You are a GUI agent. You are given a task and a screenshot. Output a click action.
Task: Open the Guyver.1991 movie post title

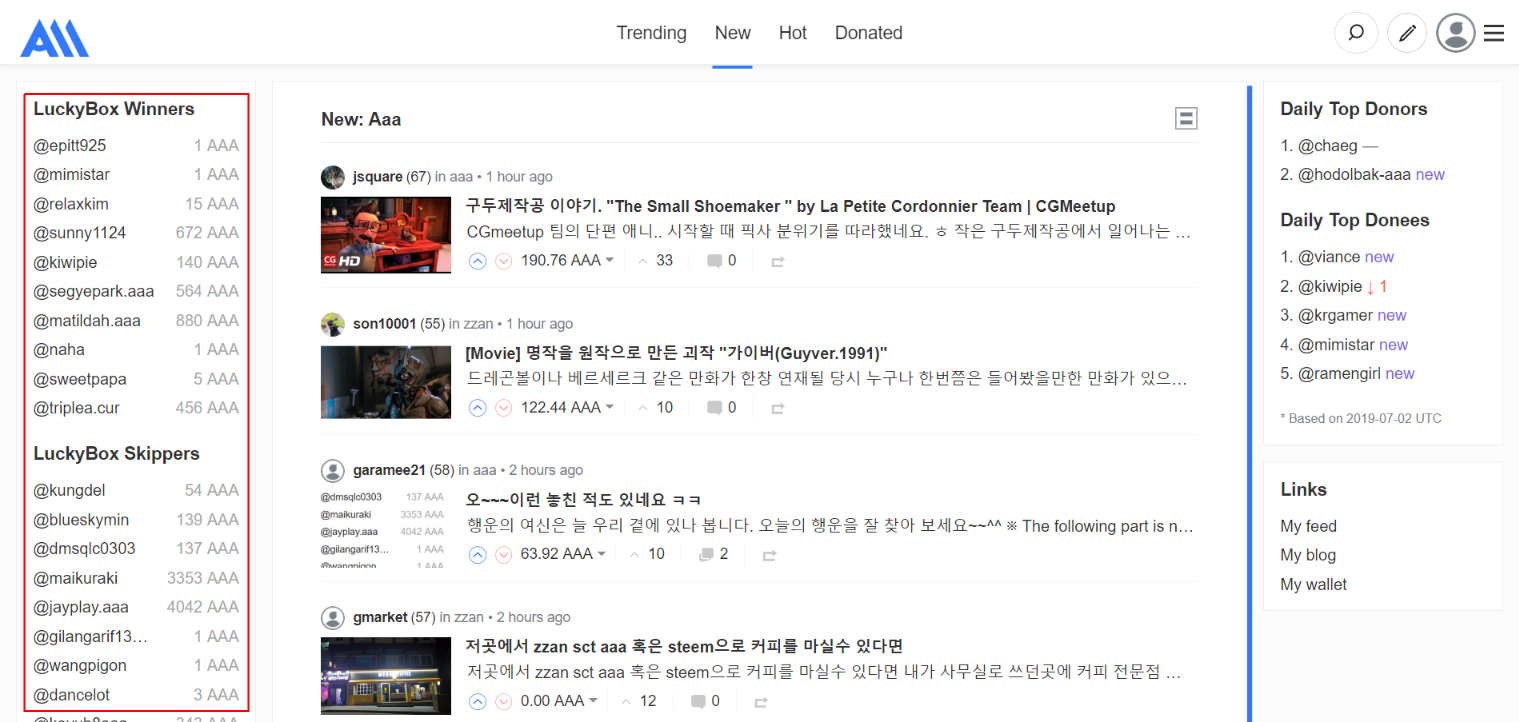coord(676,353)
